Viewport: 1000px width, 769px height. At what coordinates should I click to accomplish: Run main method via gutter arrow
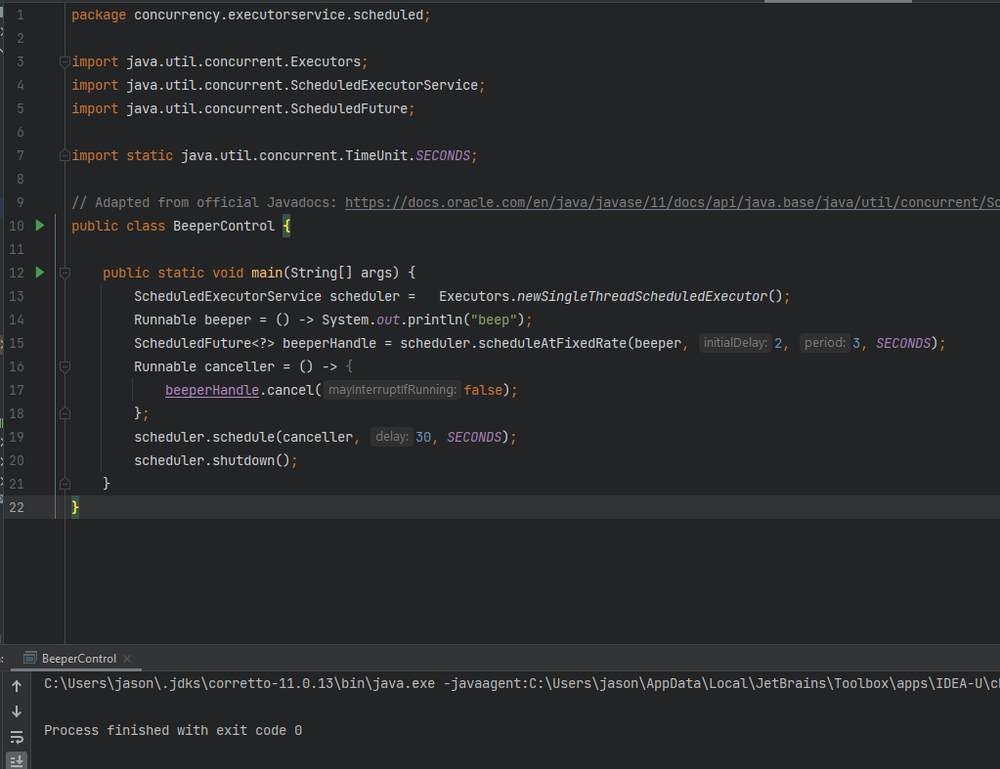(40, 272)
